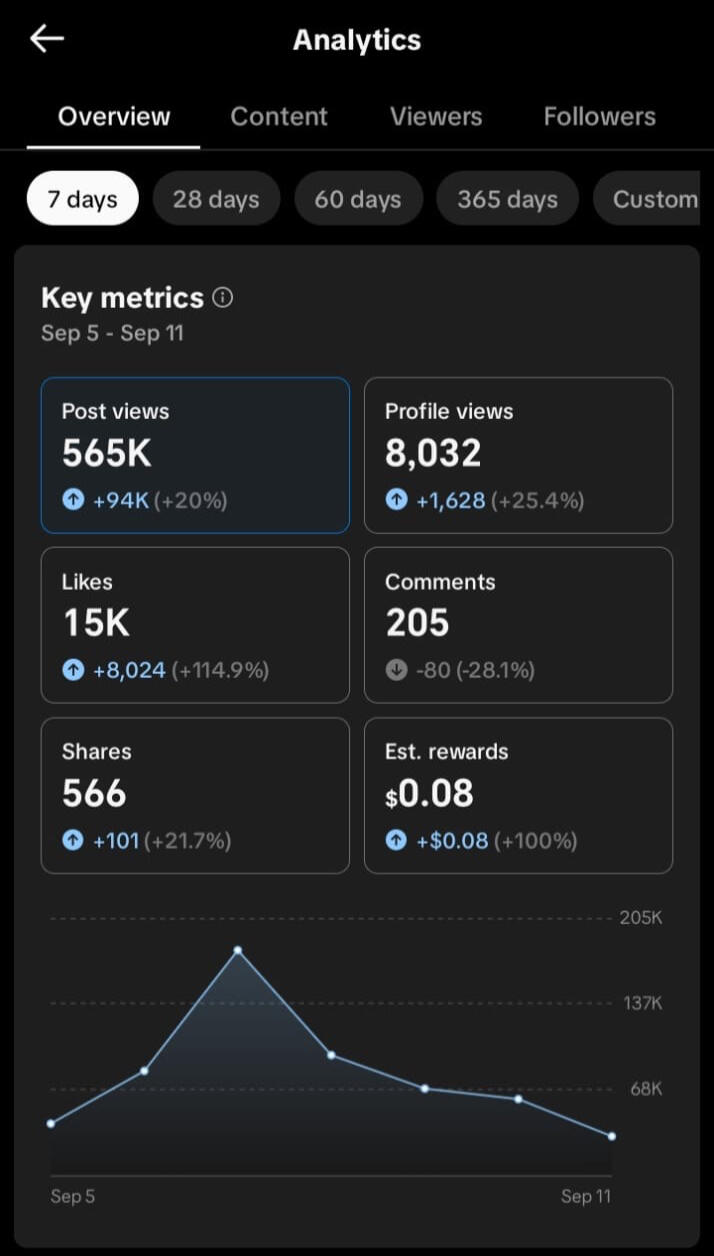Select the 7 days range
The image size is (714, 1256).
click(x=82, y=199)
